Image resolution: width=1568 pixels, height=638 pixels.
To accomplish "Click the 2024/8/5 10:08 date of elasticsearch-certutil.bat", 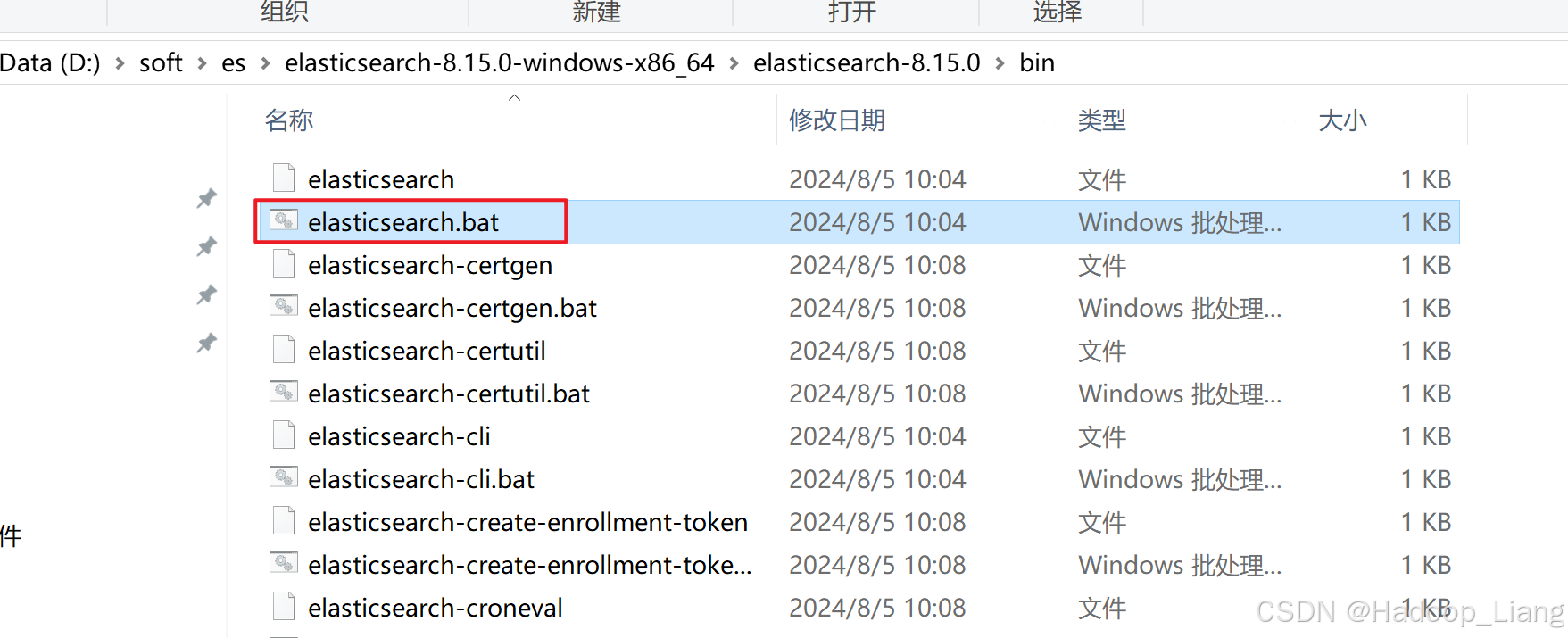I will point(877,394).
